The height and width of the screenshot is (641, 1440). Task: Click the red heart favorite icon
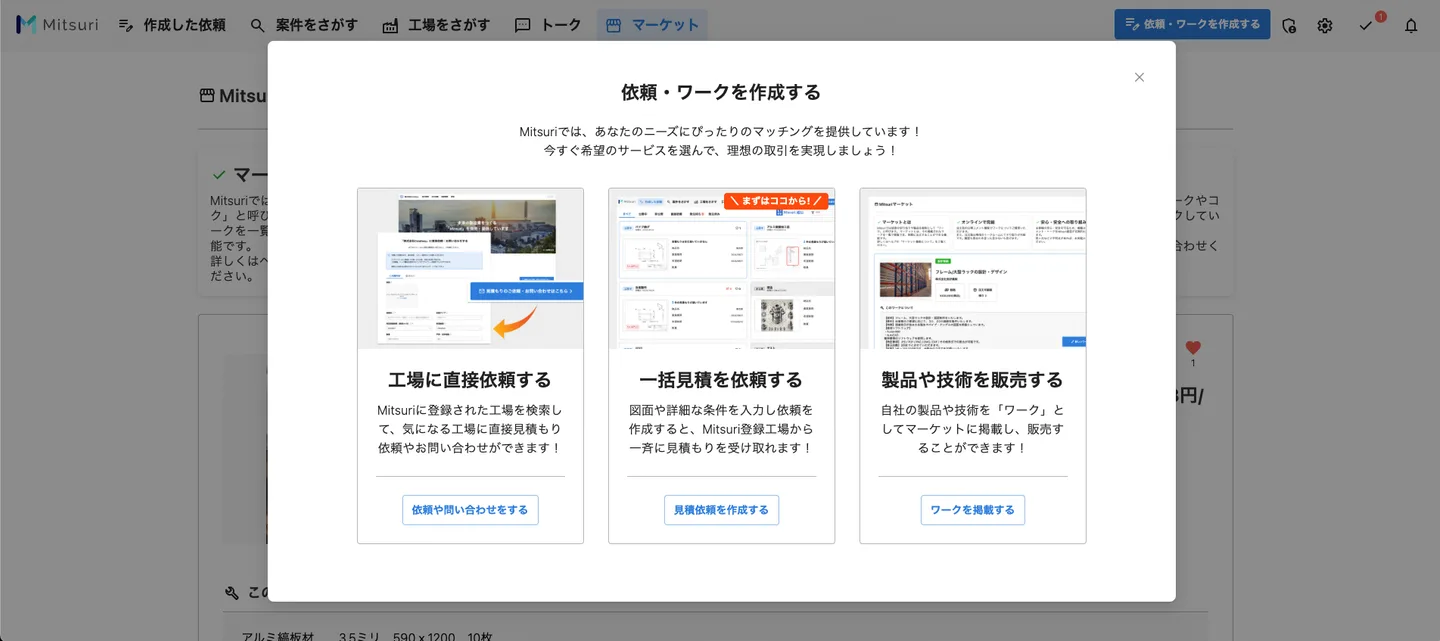tap(1193, 348)
